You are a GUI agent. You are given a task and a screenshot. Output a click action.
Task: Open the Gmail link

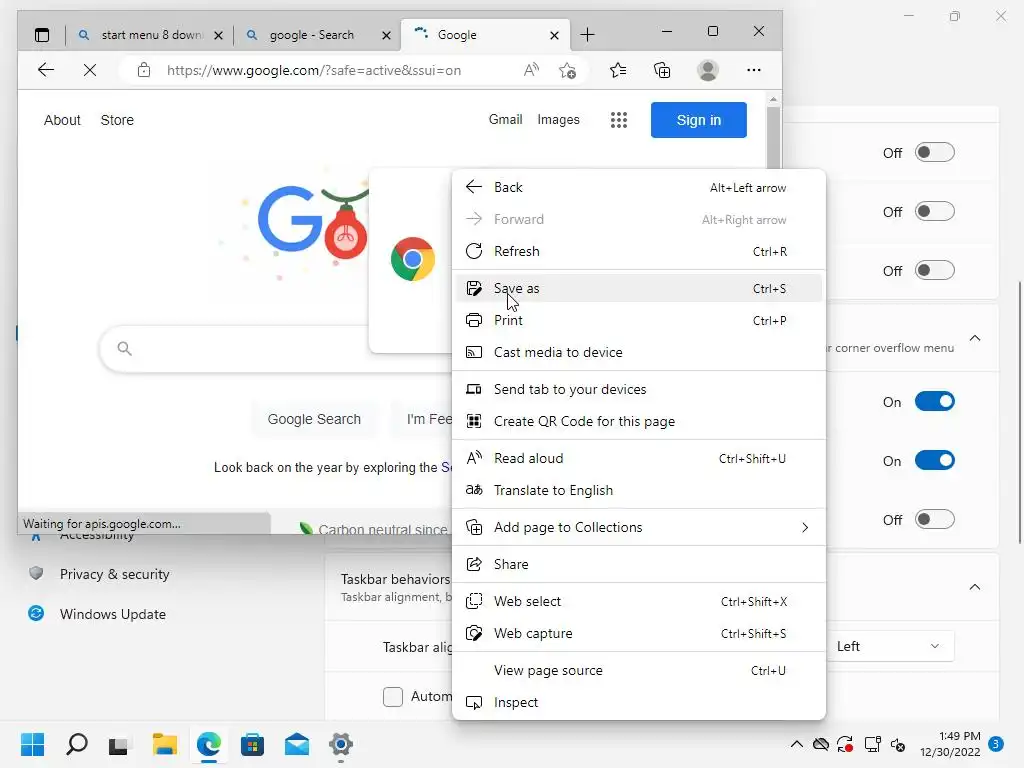[x=505, y=120]
